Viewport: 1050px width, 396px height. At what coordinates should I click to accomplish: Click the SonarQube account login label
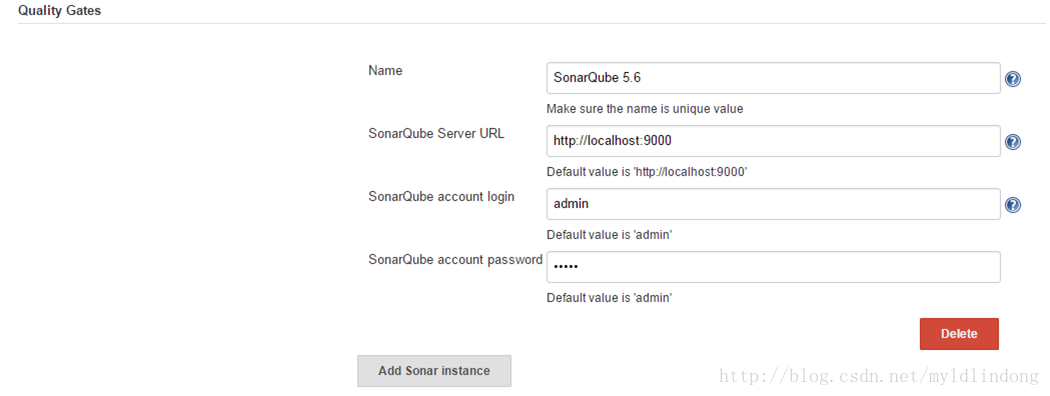[441, 196]
